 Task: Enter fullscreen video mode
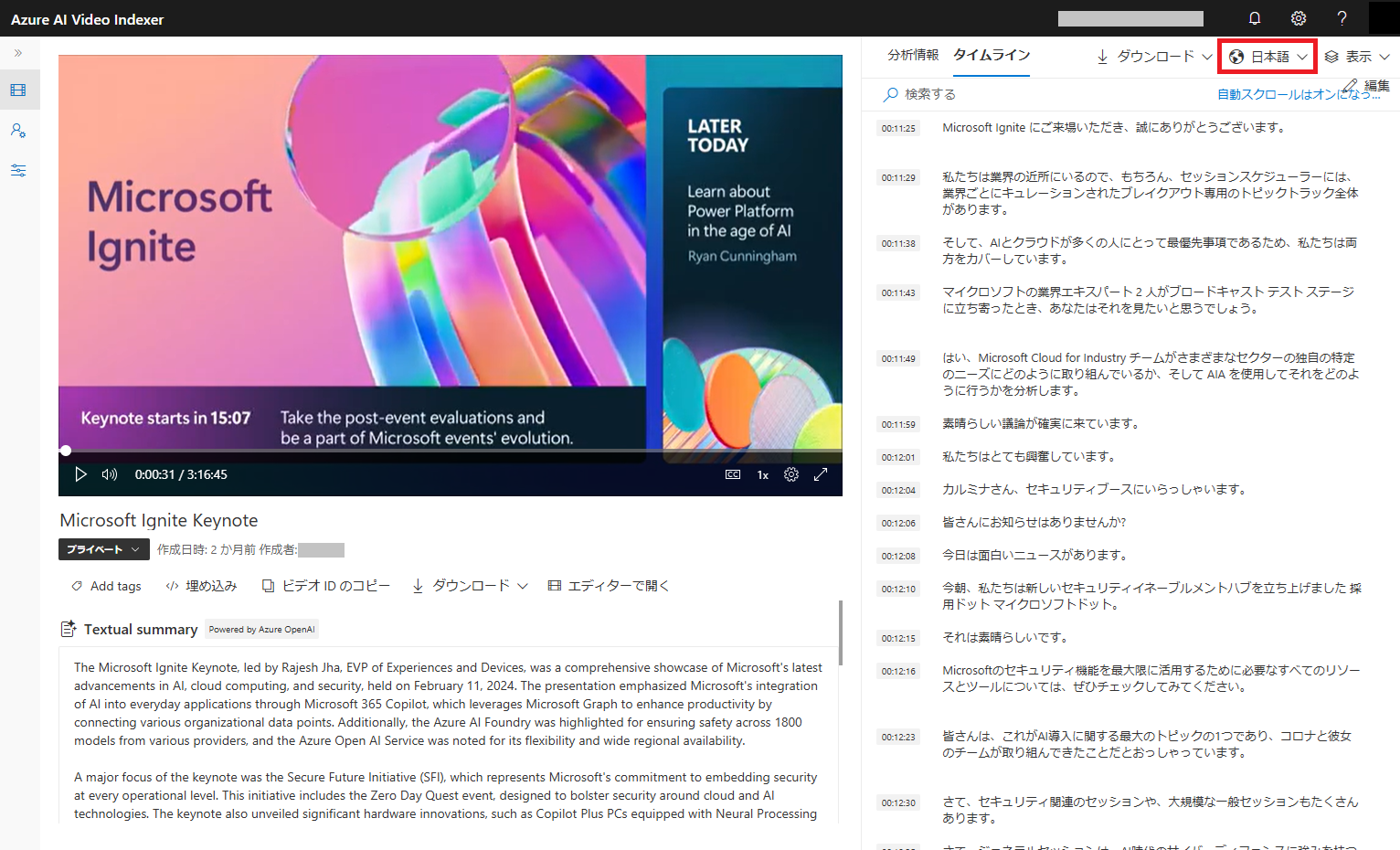pos(821,474)
